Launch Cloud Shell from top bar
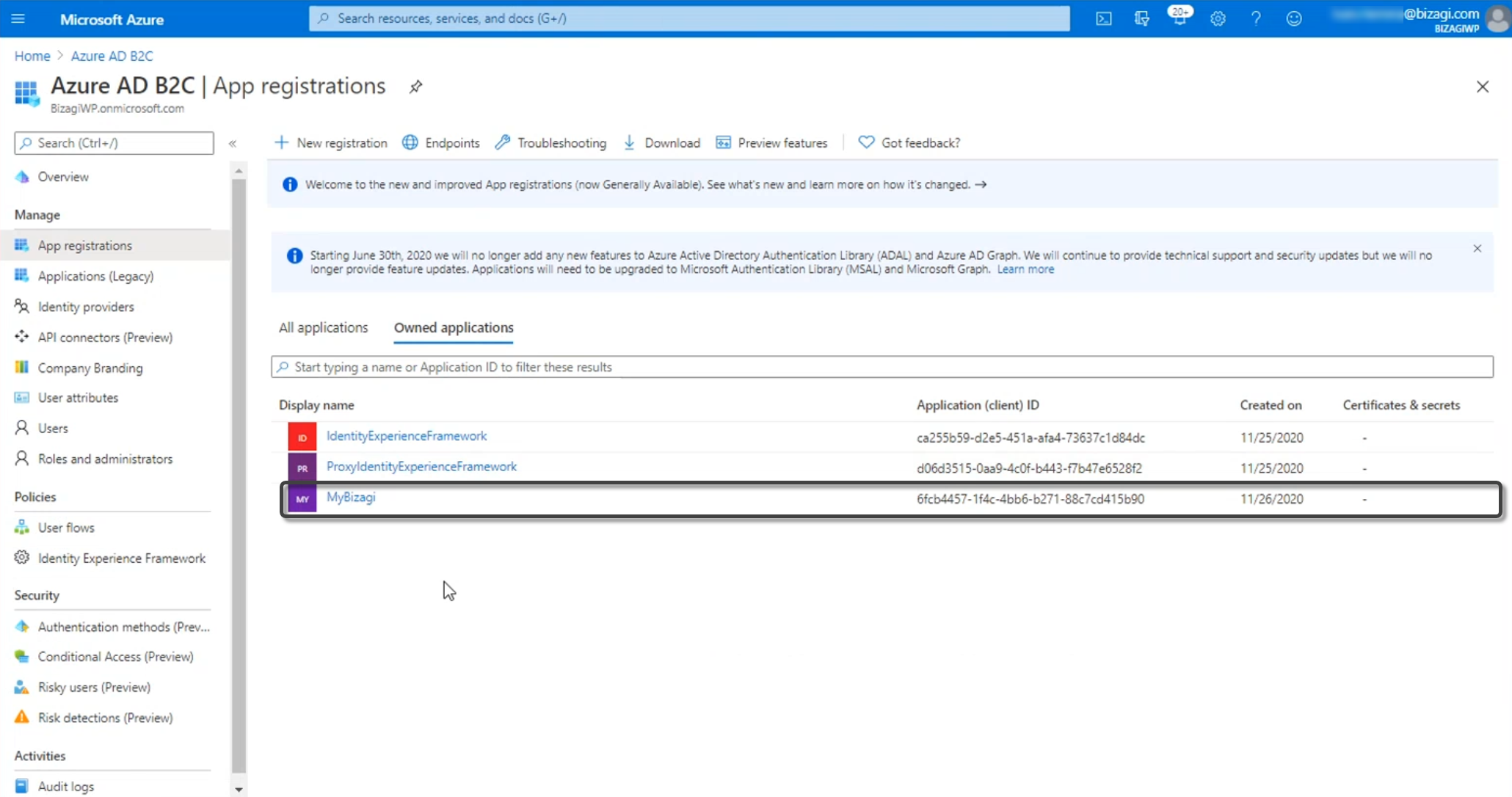Image resolution: width=1512 pixels, height=797 pixels. 1103,18
